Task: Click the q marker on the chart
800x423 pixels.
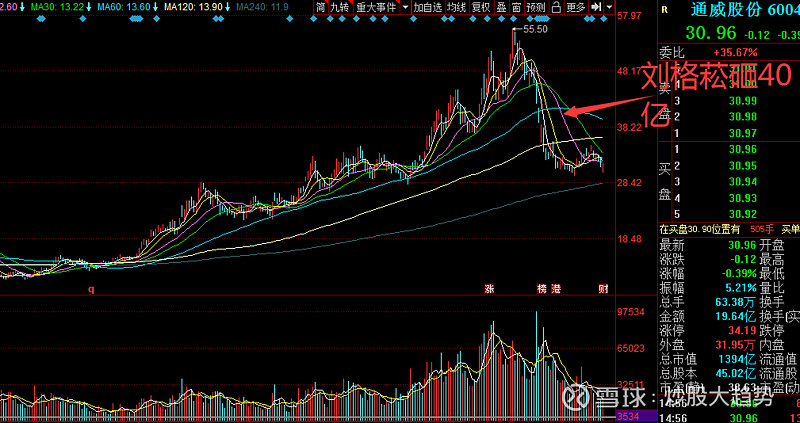Action: point(91,289)
